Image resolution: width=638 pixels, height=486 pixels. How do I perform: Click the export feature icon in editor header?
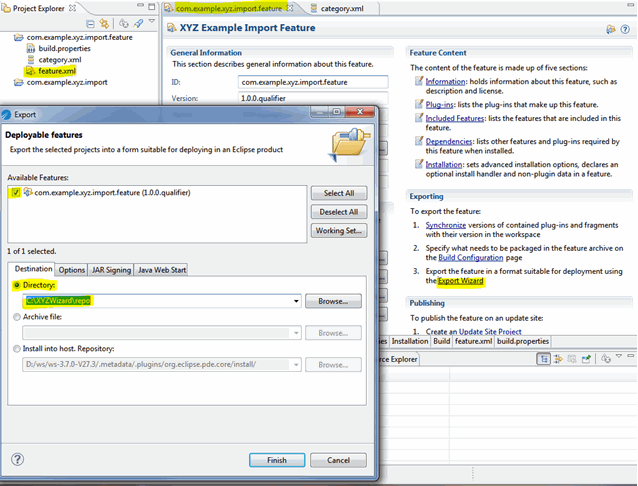(610, 29)
